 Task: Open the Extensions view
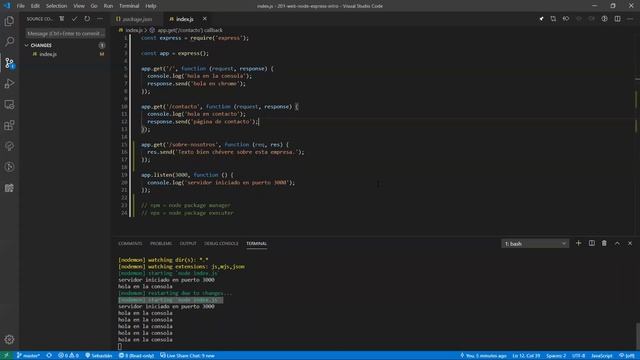tap(9, 125)
